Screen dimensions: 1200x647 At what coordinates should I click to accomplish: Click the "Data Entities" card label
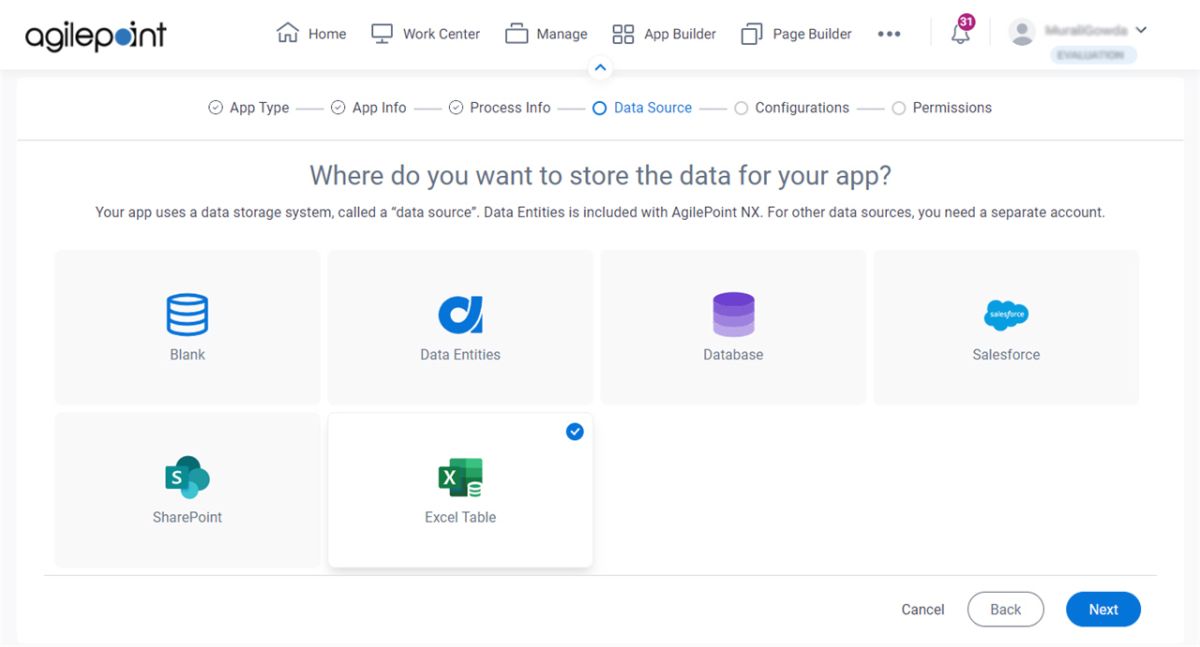[460, 355]
